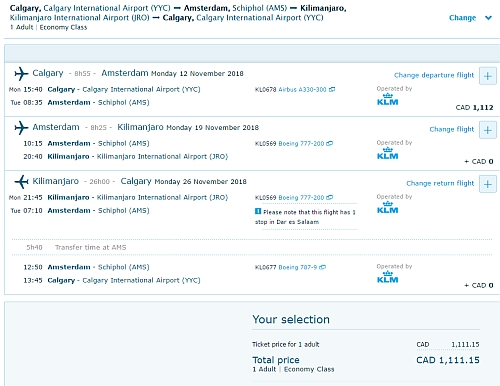
Task: Expand the Change flight plus button
Action: point(488,130)
